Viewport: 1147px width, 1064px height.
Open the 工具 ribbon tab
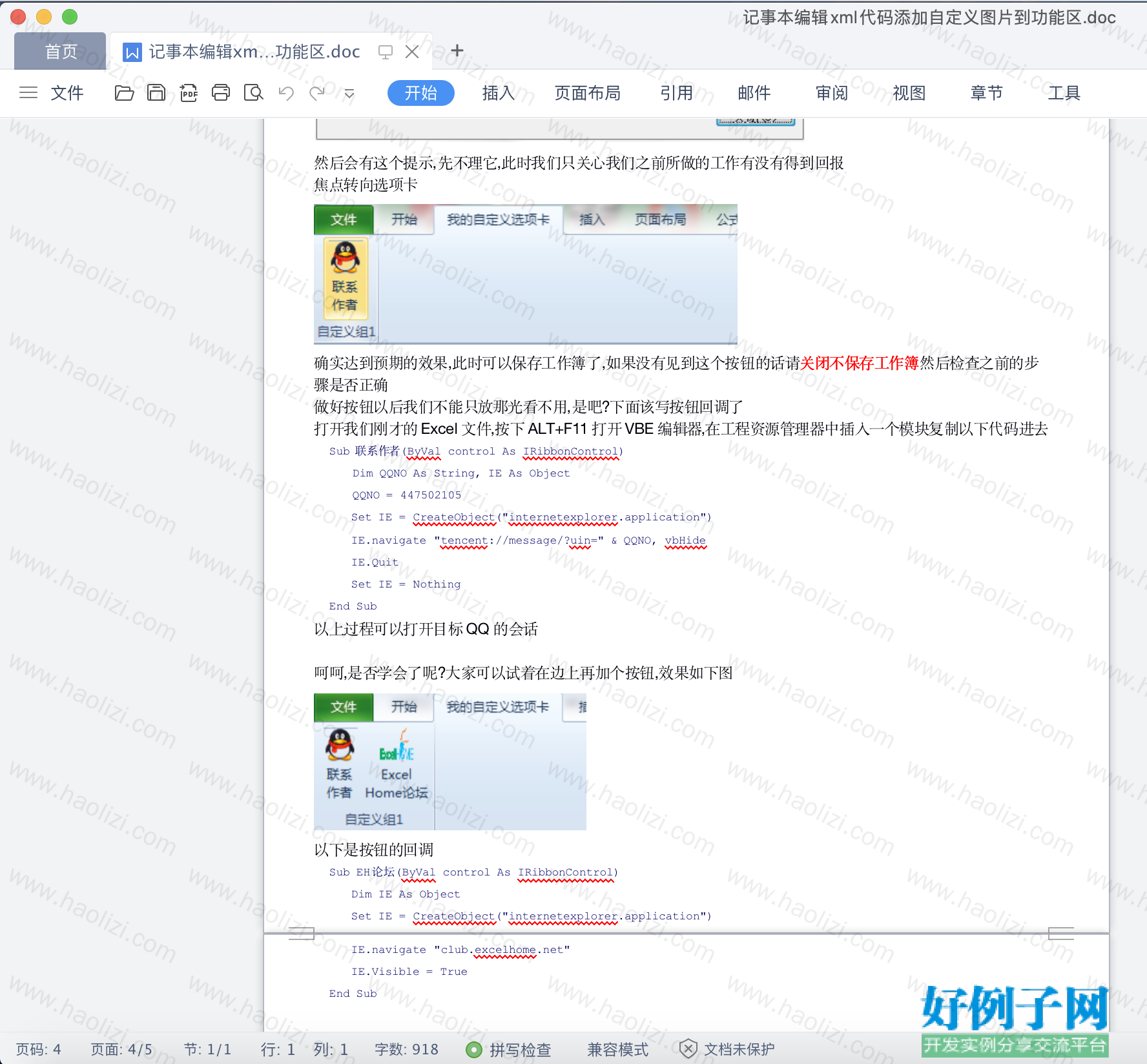pos(1064,93)
